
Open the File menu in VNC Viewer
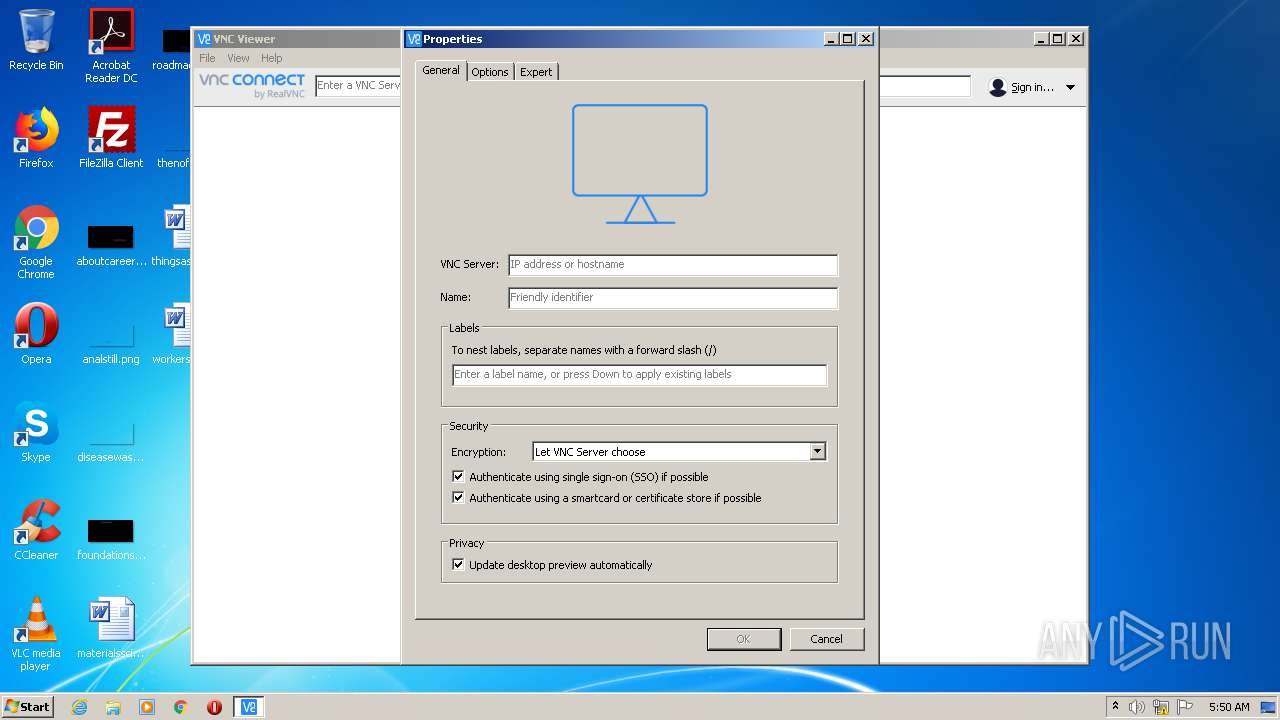207,58
